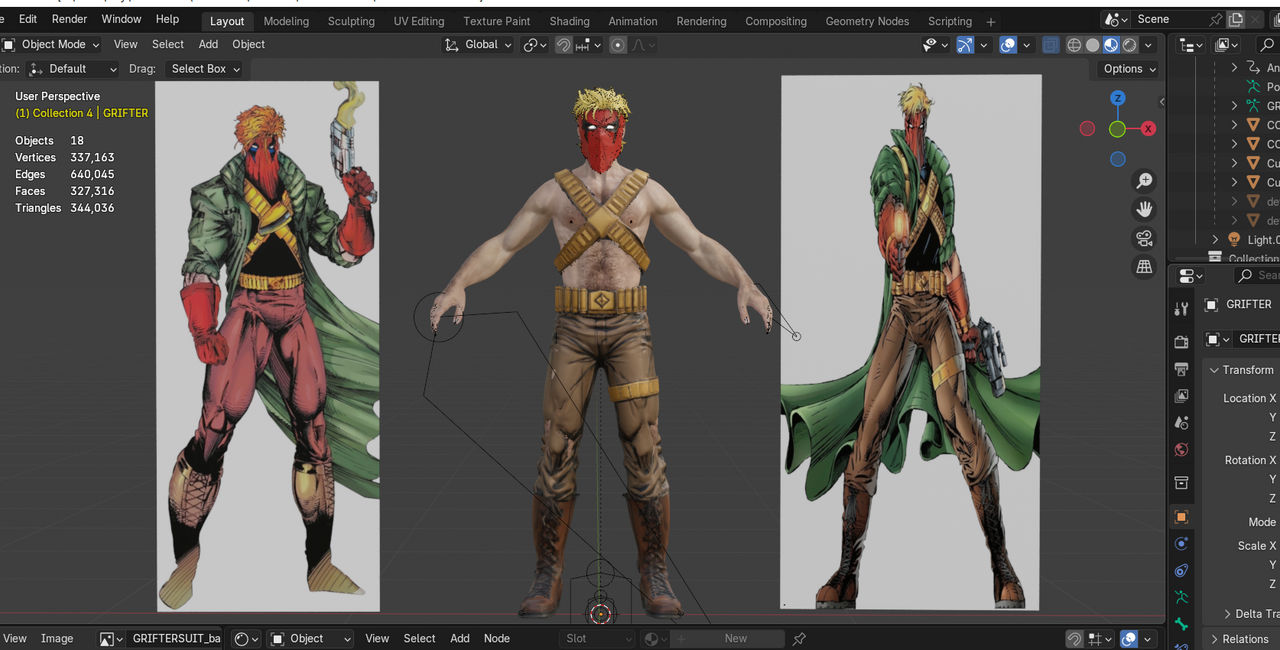Open the Scene properties tab
This screenshot has width=1280, height=650.
[1181, 423]
